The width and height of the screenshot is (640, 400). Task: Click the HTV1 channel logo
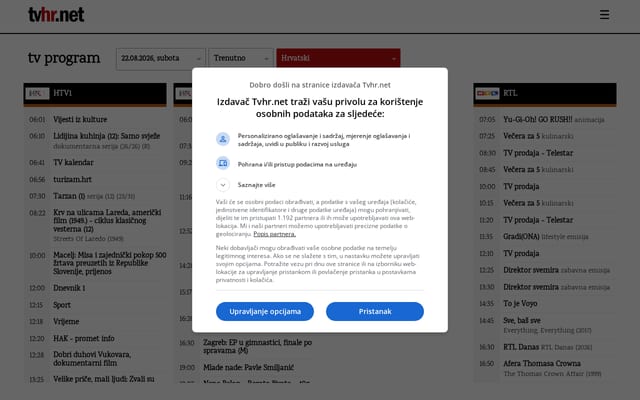pos(38,93)
